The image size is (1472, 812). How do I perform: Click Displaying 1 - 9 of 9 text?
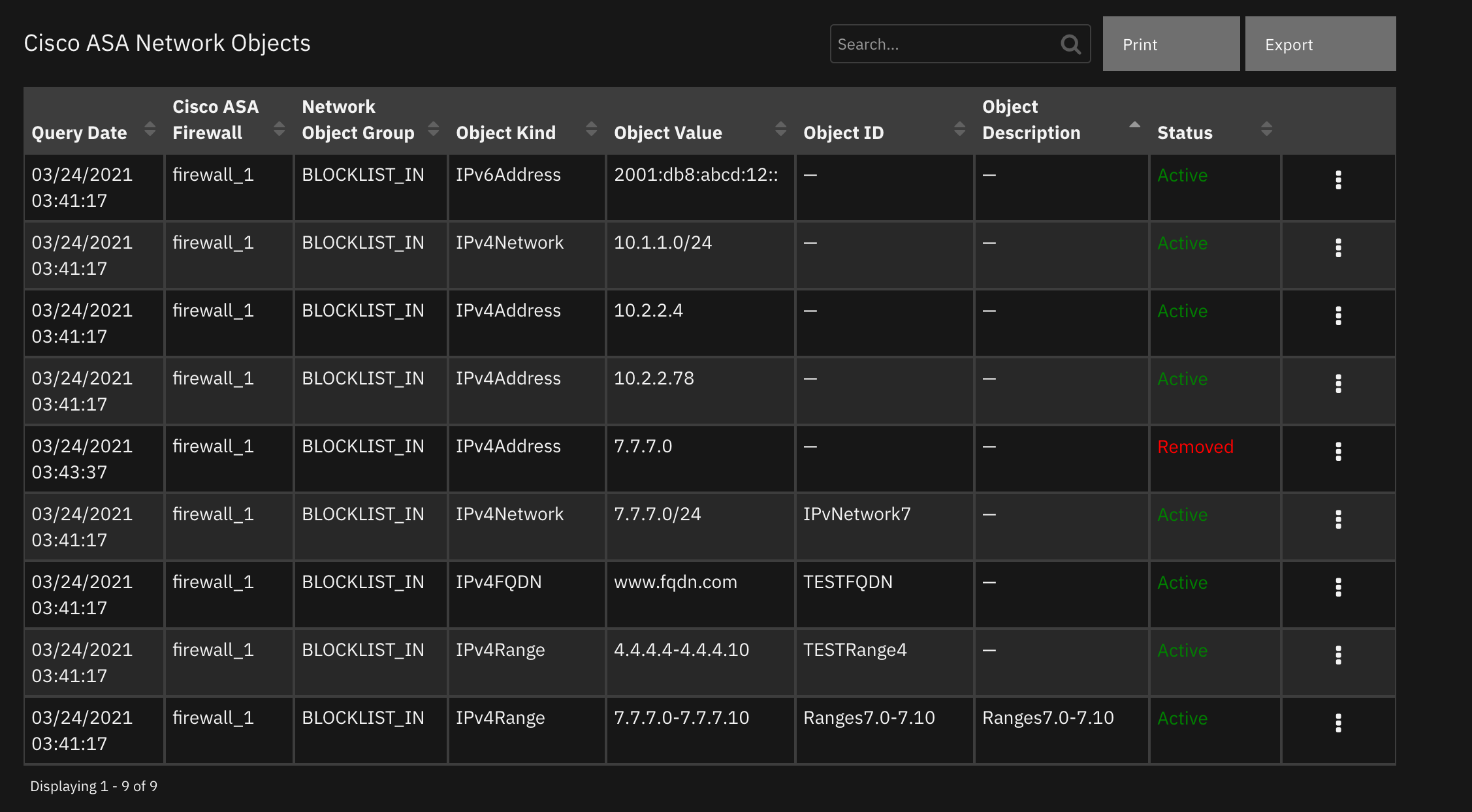(93, 786)
